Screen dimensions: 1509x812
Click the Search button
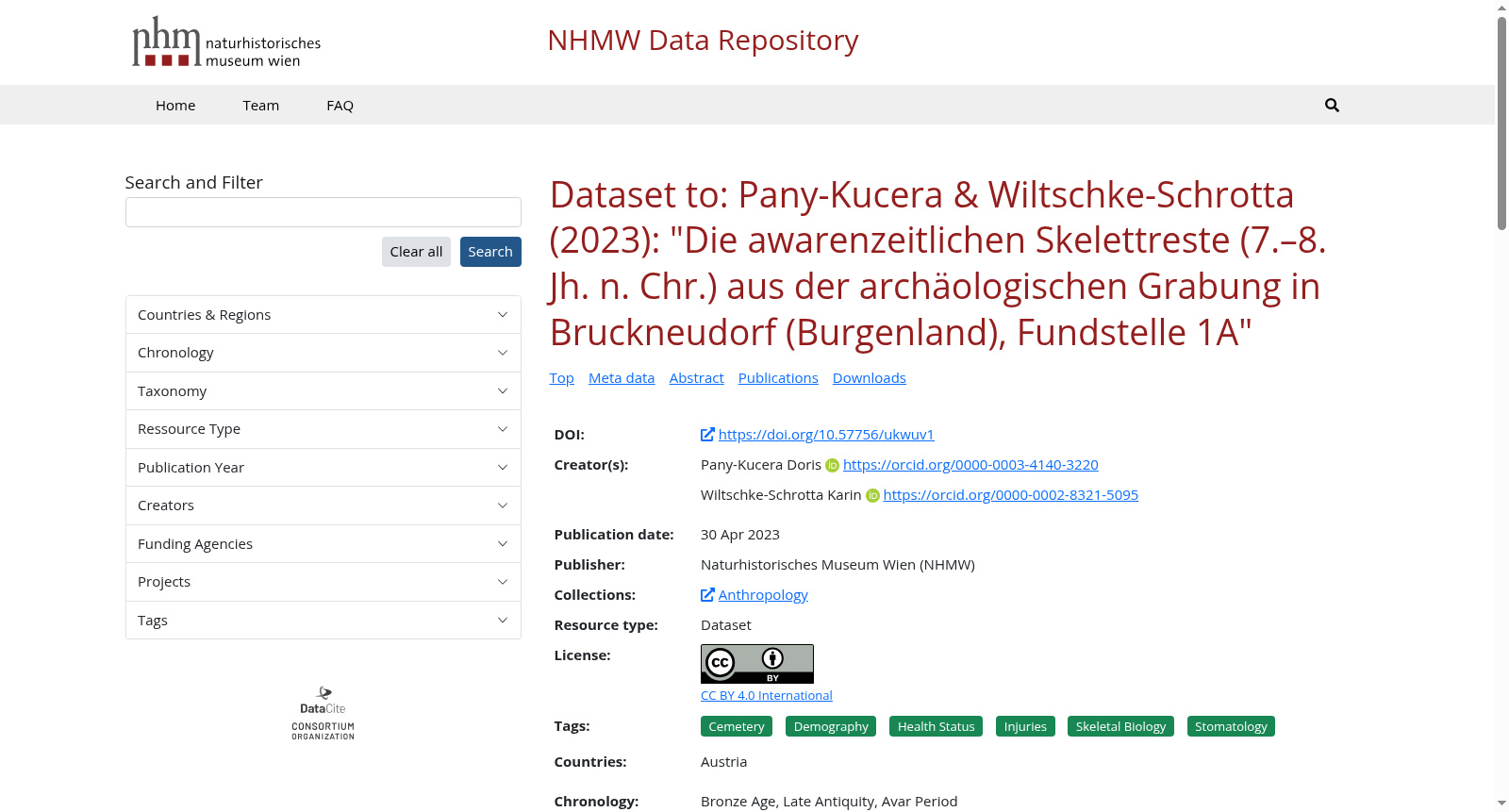click(x=490, y=252)
